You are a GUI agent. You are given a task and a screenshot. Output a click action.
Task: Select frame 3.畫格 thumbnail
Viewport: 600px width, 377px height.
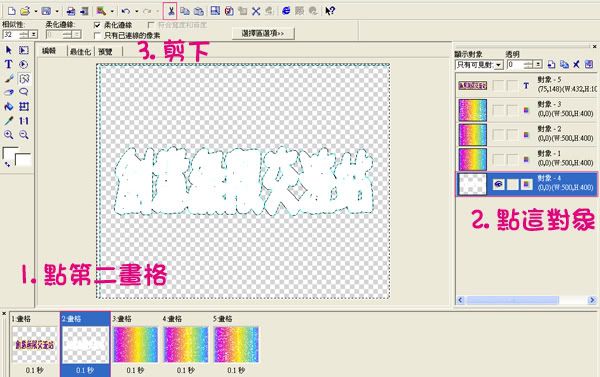click(135, 344)
